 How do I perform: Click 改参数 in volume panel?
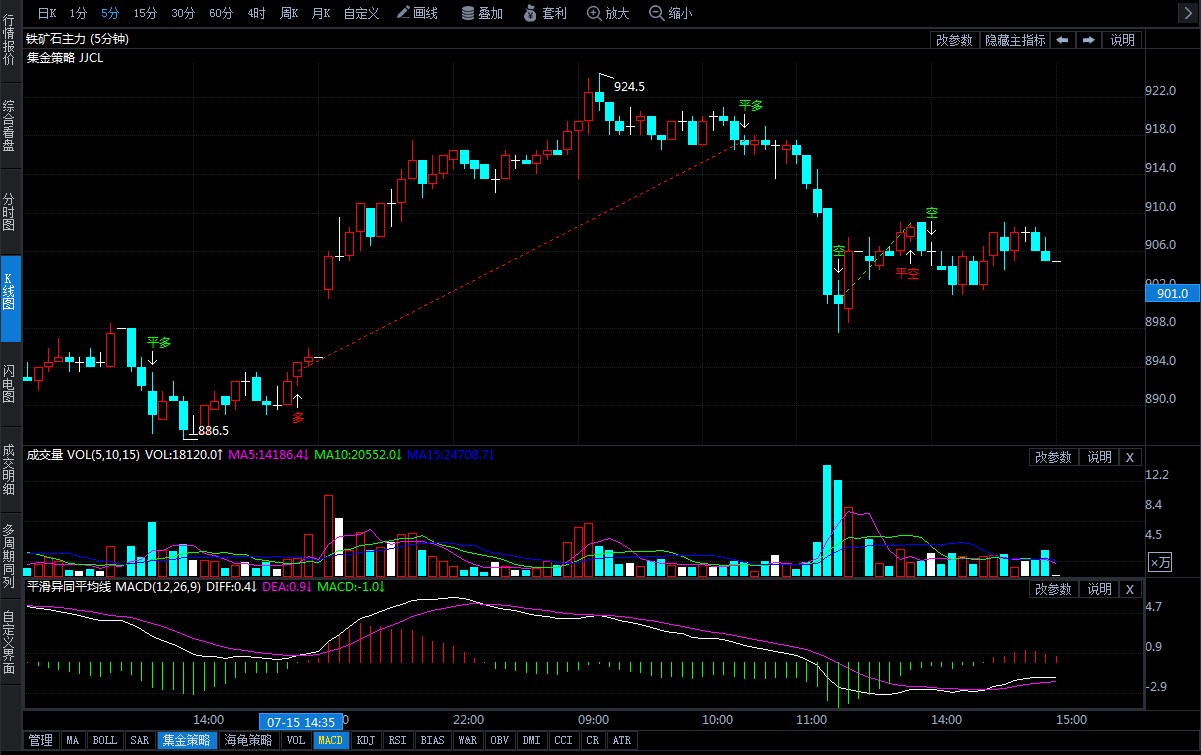(1053, 457)
